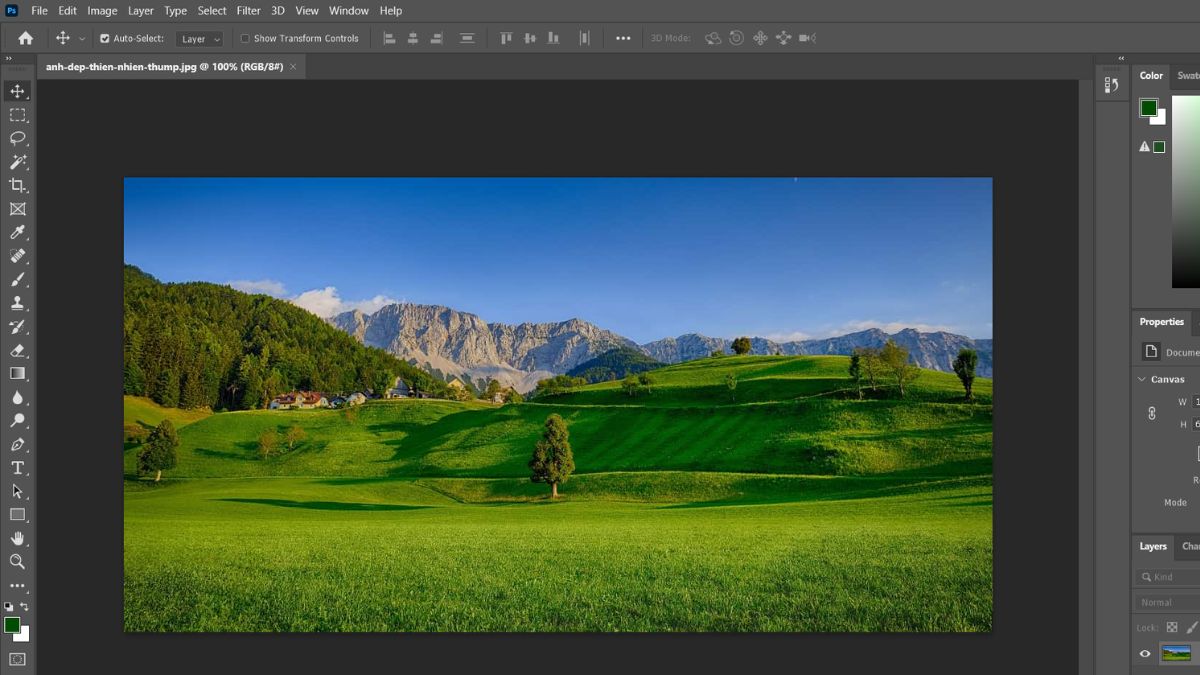Screen dimensions: 1200x675
Task: Open more align options (three dots)
Action: coord(623,38)
